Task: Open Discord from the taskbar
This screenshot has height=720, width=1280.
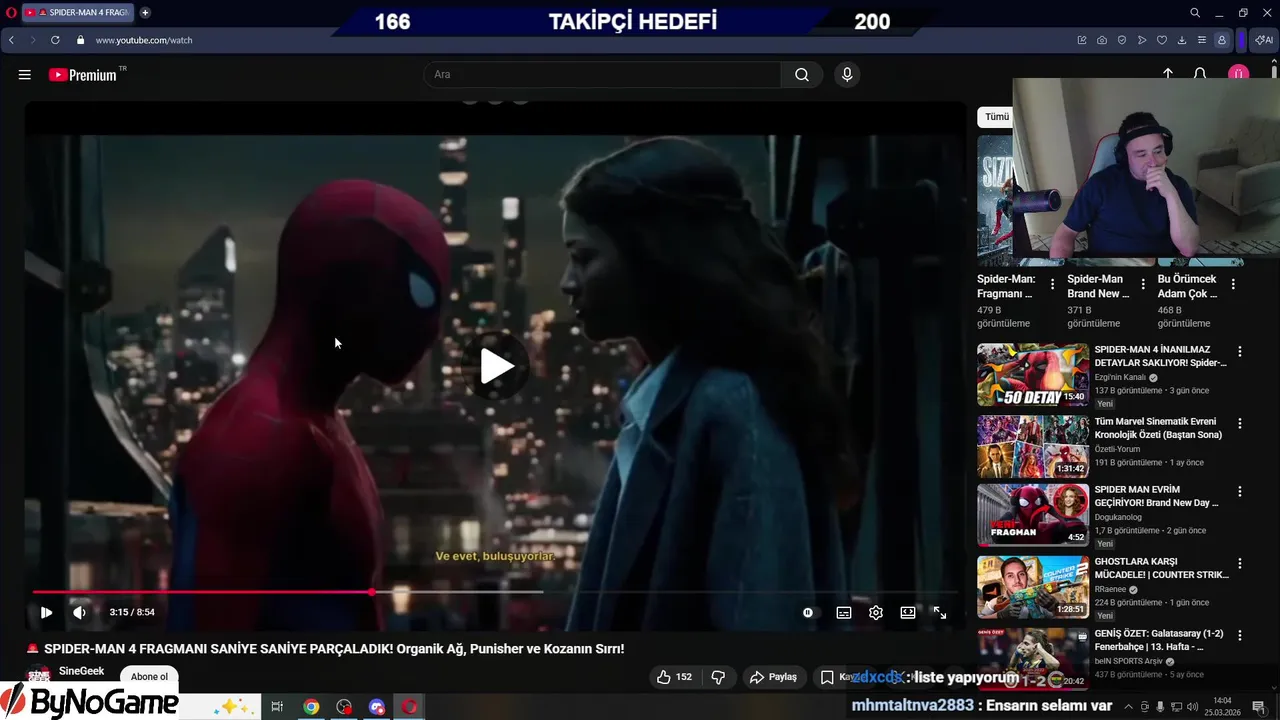Action: click(x=377, y=707)
